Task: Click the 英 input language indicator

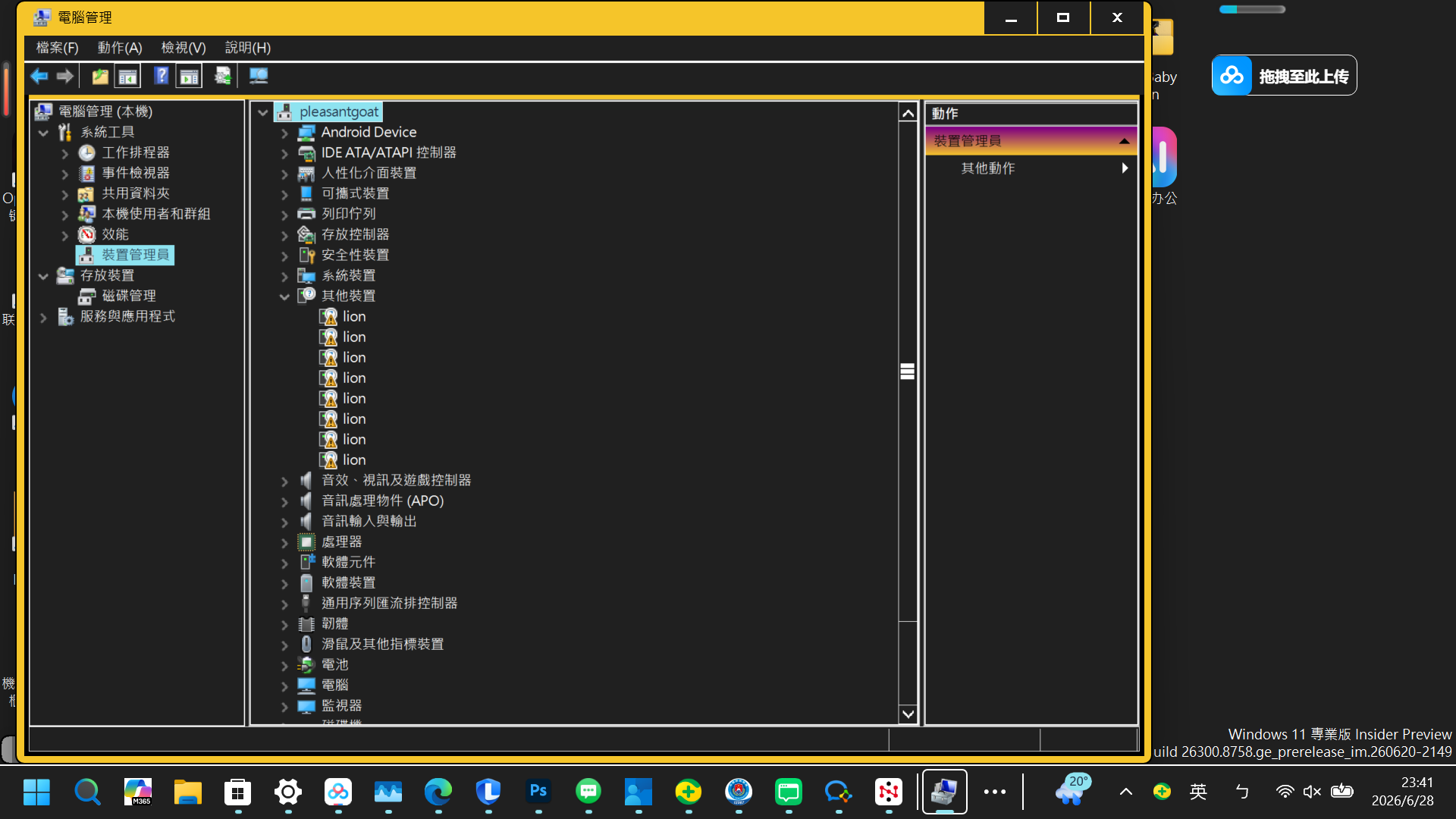Action: pos(1198,792)
